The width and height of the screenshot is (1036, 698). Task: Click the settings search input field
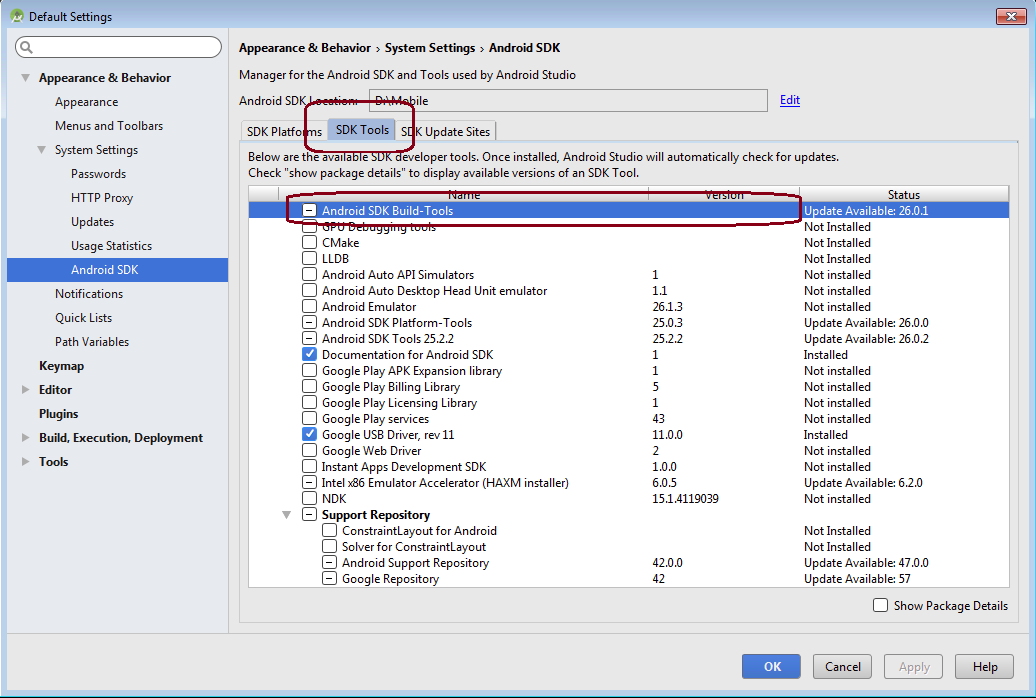[125, 48]
